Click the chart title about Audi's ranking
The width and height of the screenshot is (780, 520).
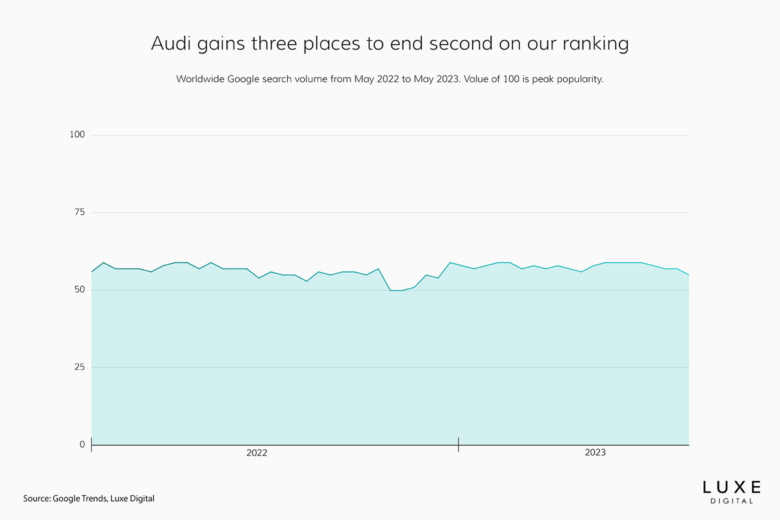[x=390, y=44]
